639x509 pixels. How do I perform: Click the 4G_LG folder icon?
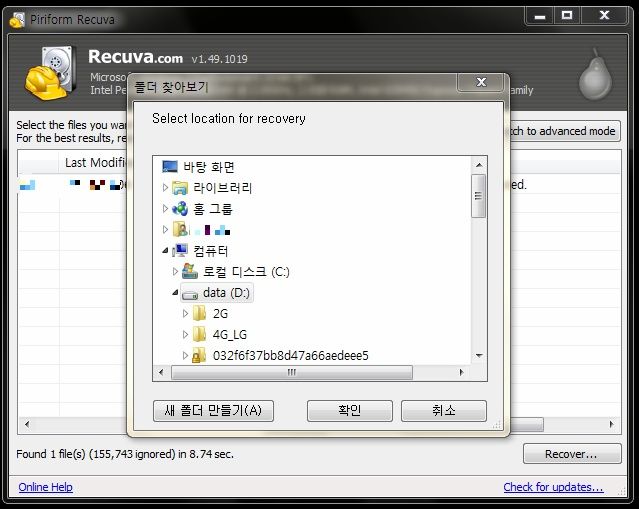point(199,334)
